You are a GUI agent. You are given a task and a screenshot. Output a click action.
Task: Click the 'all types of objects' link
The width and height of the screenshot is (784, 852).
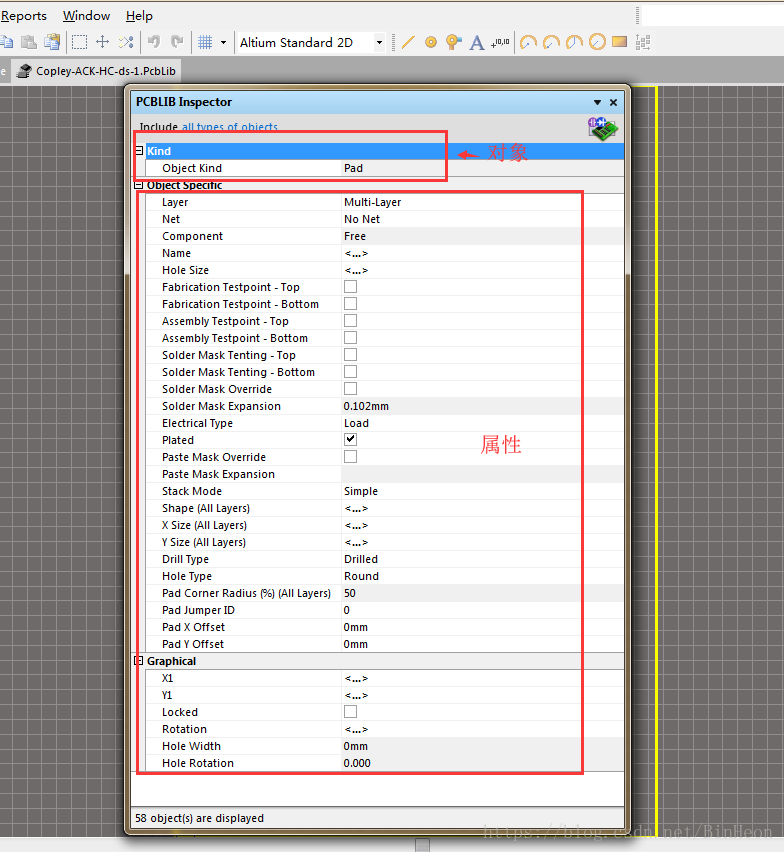coord(230,127)
